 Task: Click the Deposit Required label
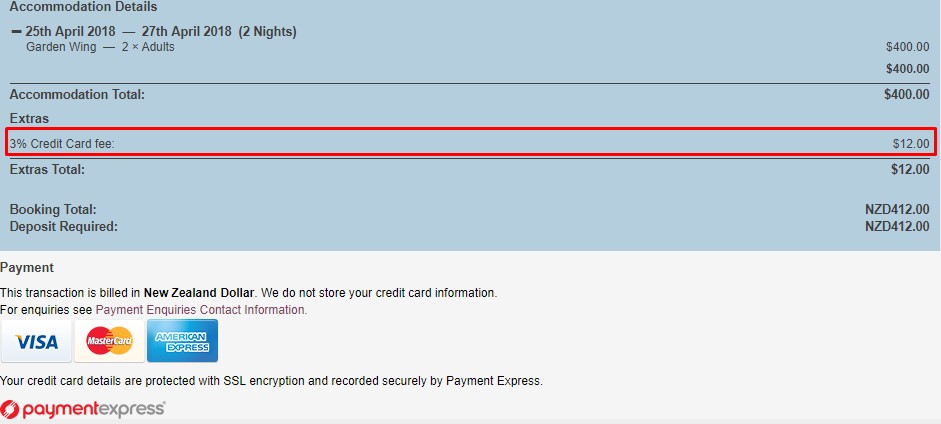pyautogui.click(x=64, y=227)
